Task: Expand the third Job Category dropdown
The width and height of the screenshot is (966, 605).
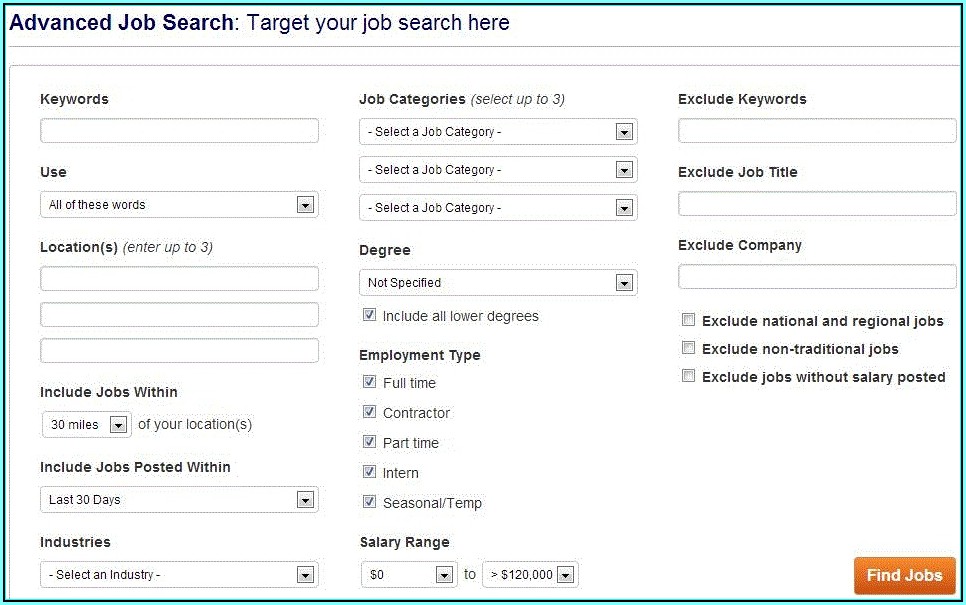Action: point(498,208)
